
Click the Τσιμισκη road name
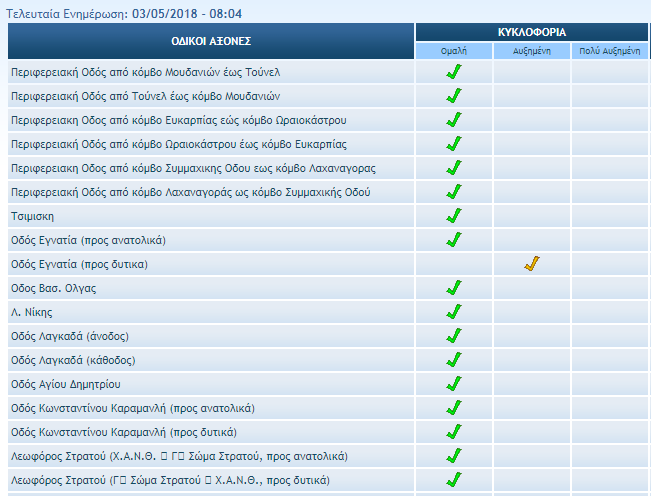(x=33, y=216)
